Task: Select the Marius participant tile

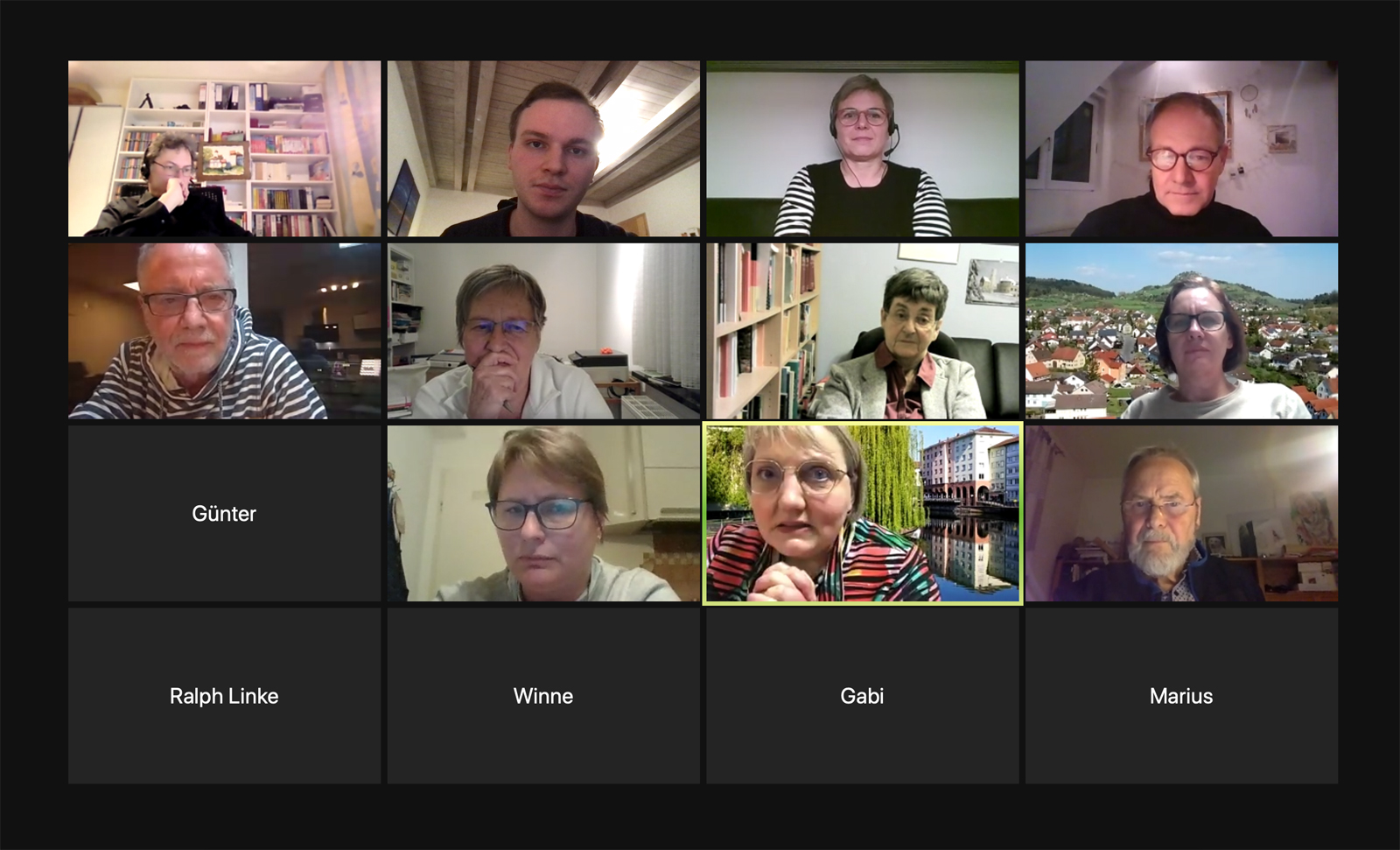Action: 1181,695
